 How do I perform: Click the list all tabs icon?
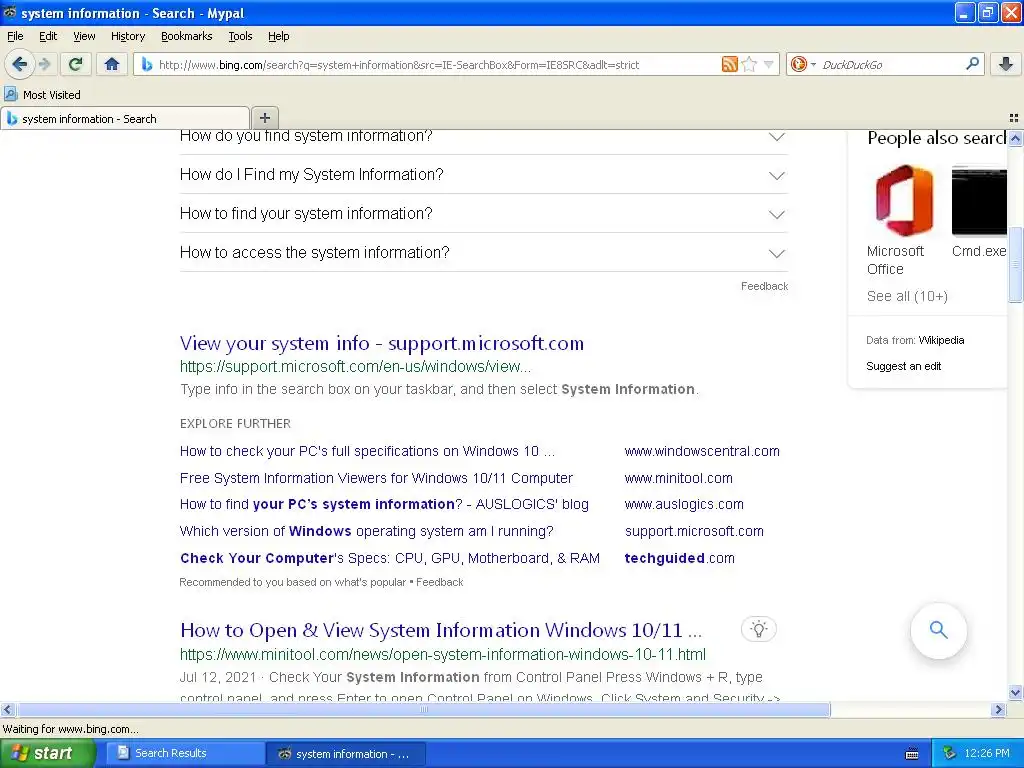(x=1014, y=118)
